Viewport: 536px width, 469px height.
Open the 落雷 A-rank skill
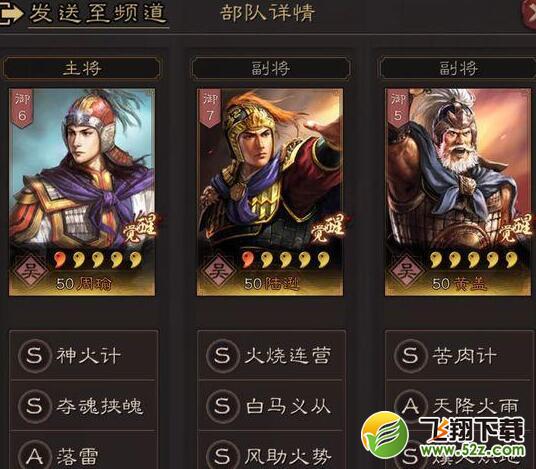[x=83, y=451]
